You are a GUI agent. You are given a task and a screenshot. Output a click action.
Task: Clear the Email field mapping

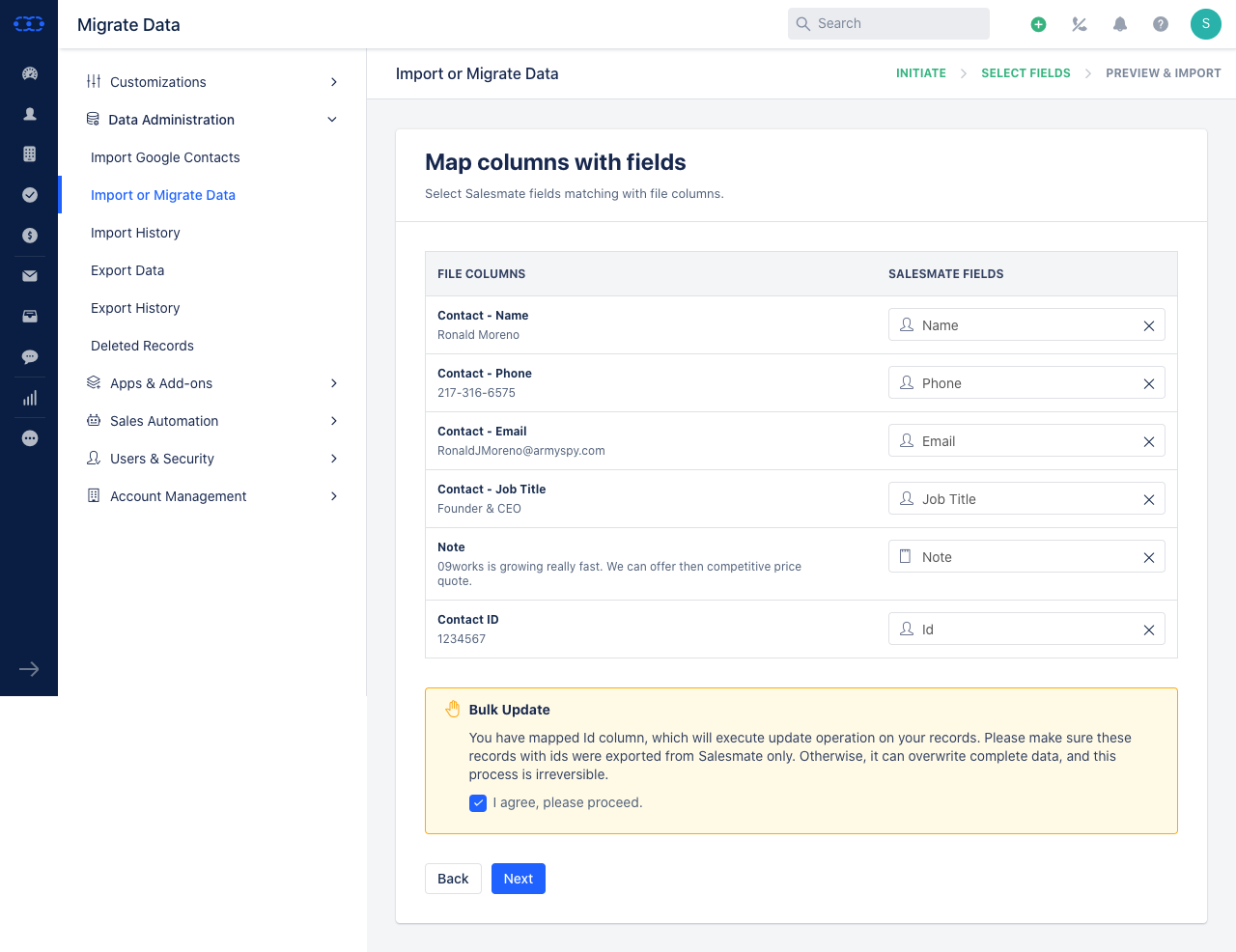pos(1149,442)
